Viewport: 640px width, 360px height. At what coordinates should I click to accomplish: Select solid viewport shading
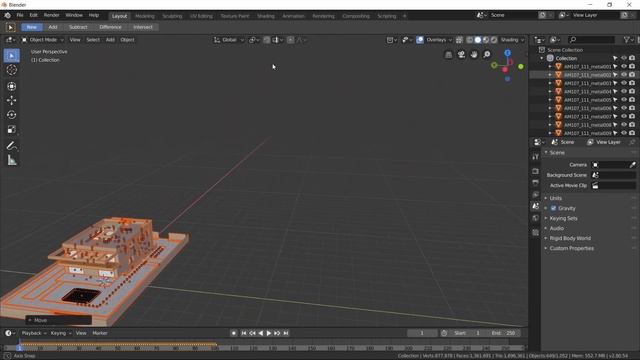click(478, 40)
